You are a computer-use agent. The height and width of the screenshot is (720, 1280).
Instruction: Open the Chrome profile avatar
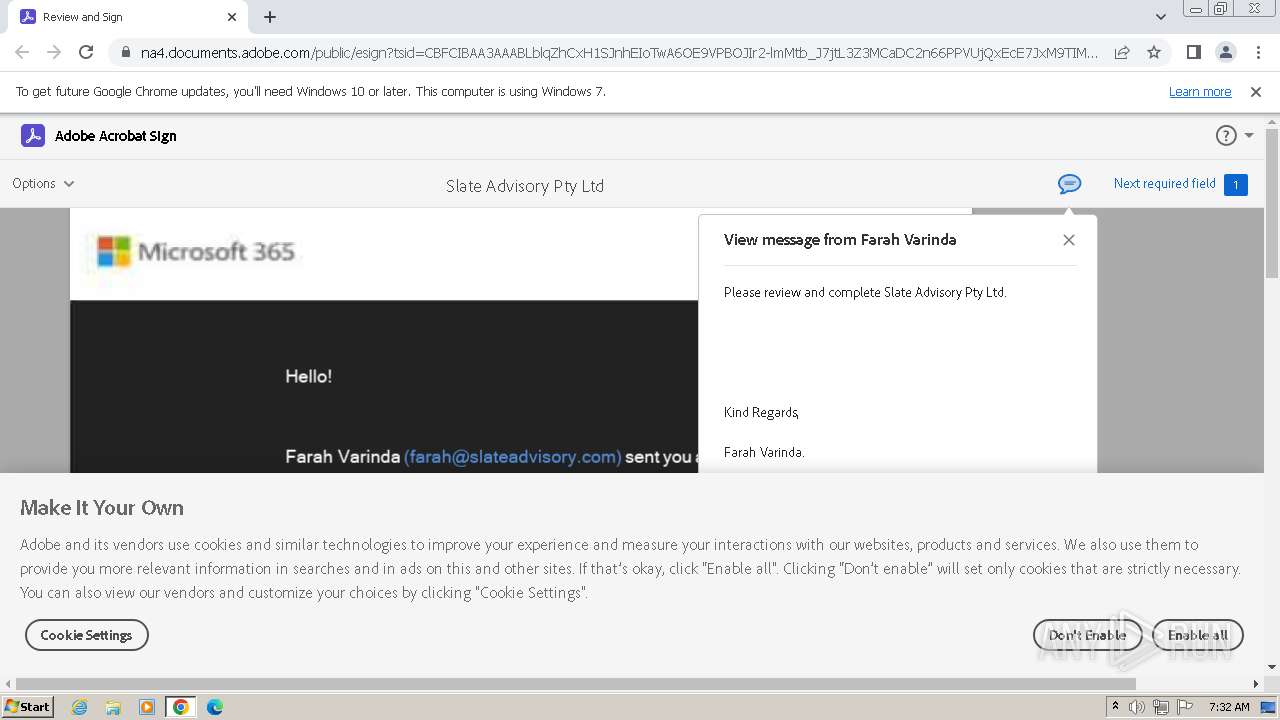point(1225,52)
